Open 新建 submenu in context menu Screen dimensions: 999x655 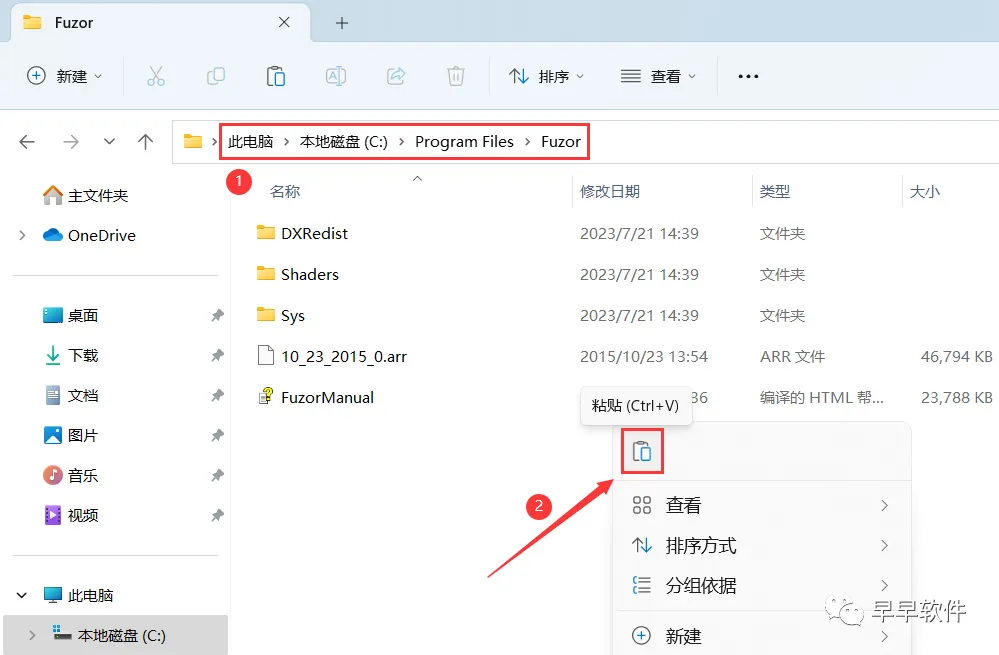(761, 636)
